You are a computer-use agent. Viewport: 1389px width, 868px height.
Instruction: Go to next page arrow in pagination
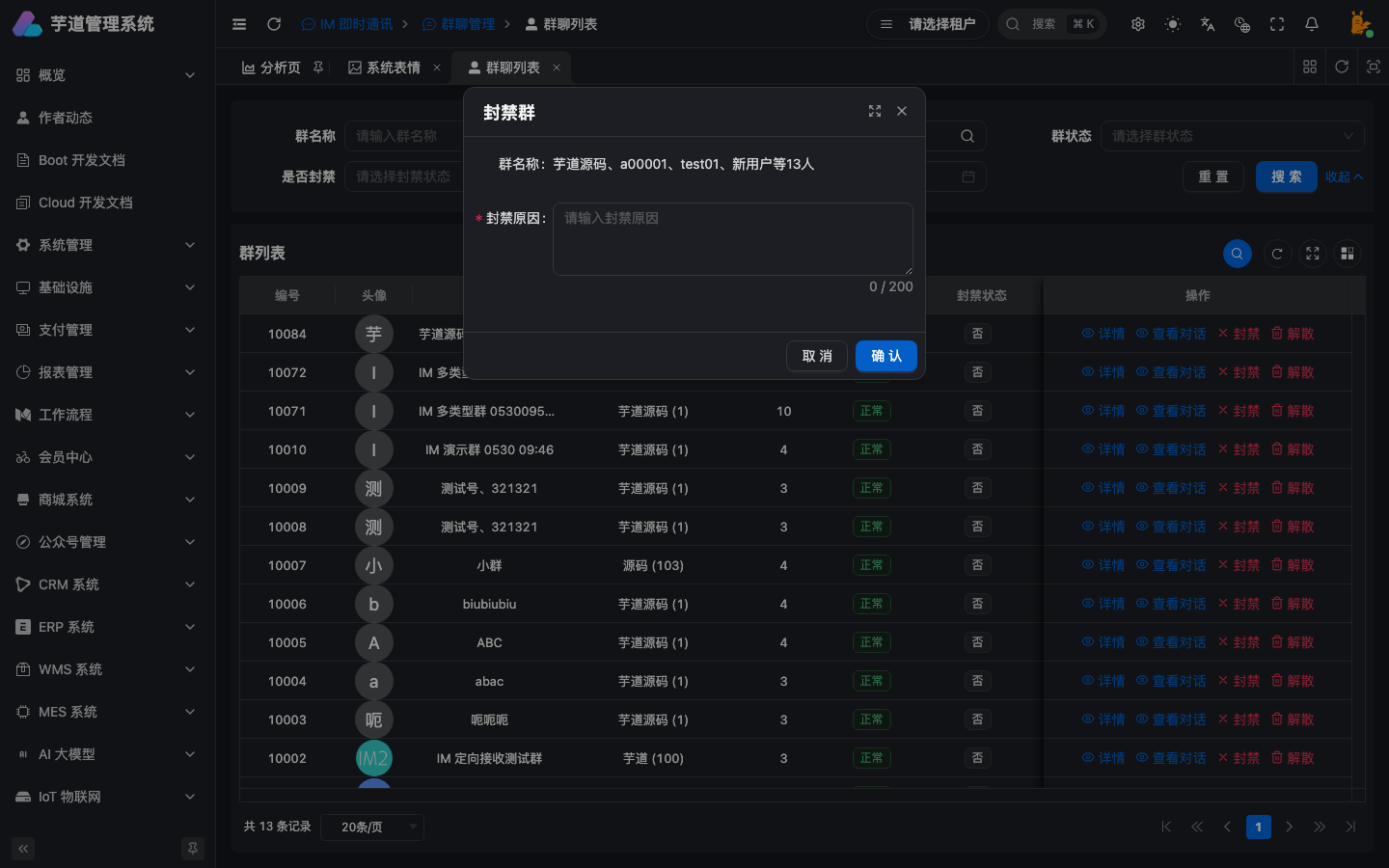pos(1289,827)
